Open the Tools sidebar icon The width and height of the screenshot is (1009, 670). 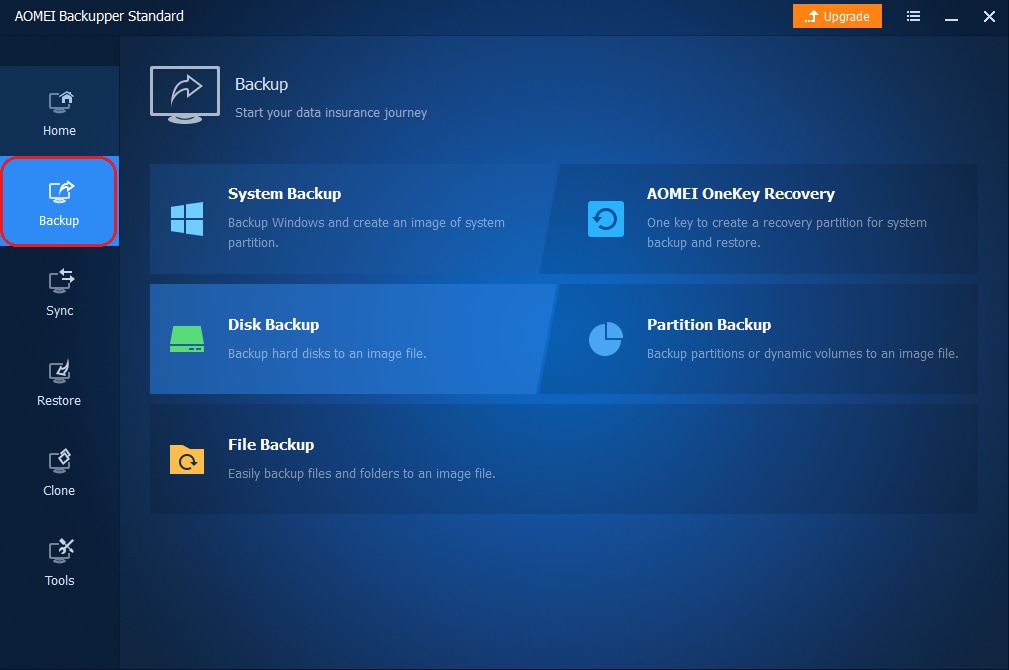tap(60, 551)
